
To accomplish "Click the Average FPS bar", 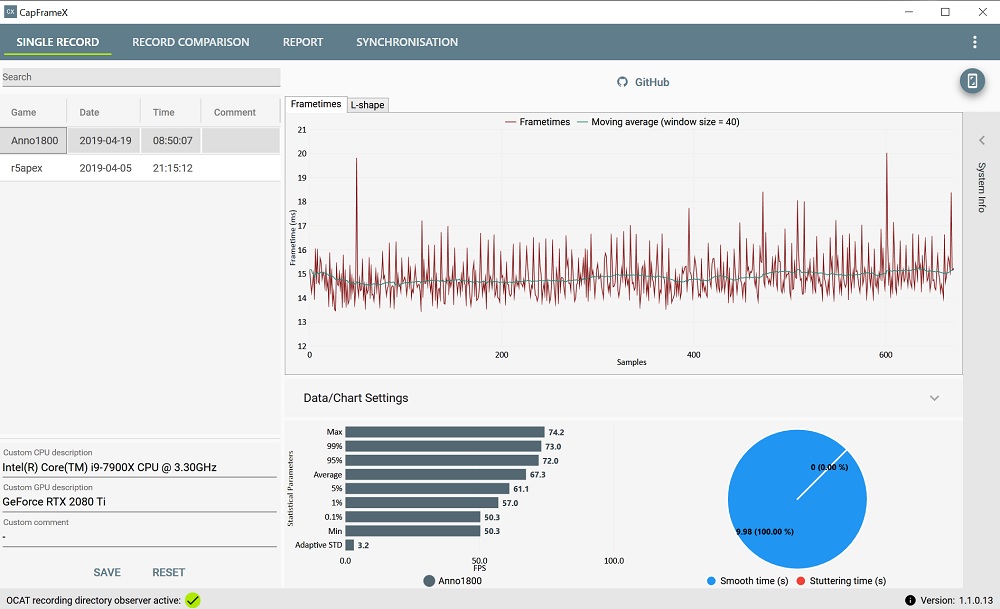I will point(436,474).
